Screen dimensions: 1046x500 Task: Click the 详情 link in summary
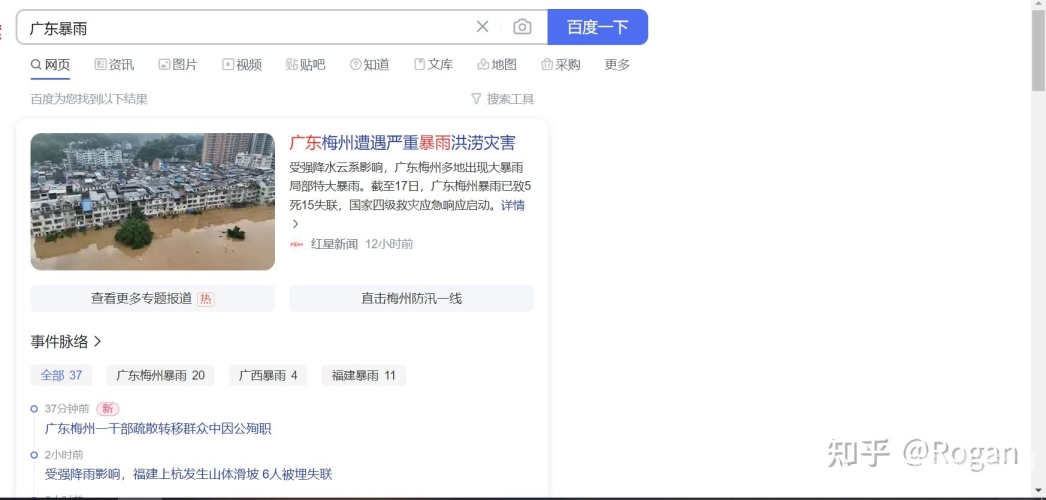click(513, 205)
